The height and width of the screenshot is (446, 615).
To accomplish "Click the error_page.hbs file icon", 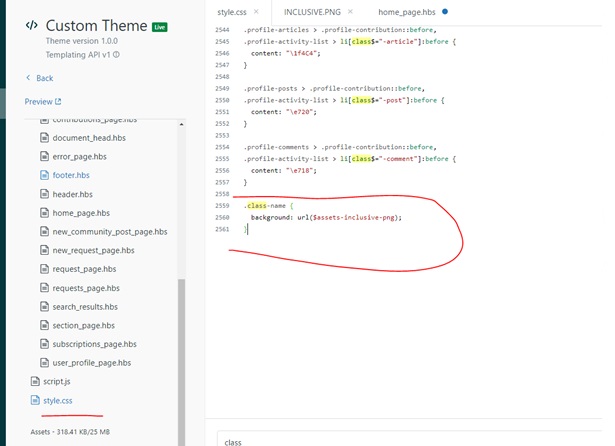I will tap(44, 157).
